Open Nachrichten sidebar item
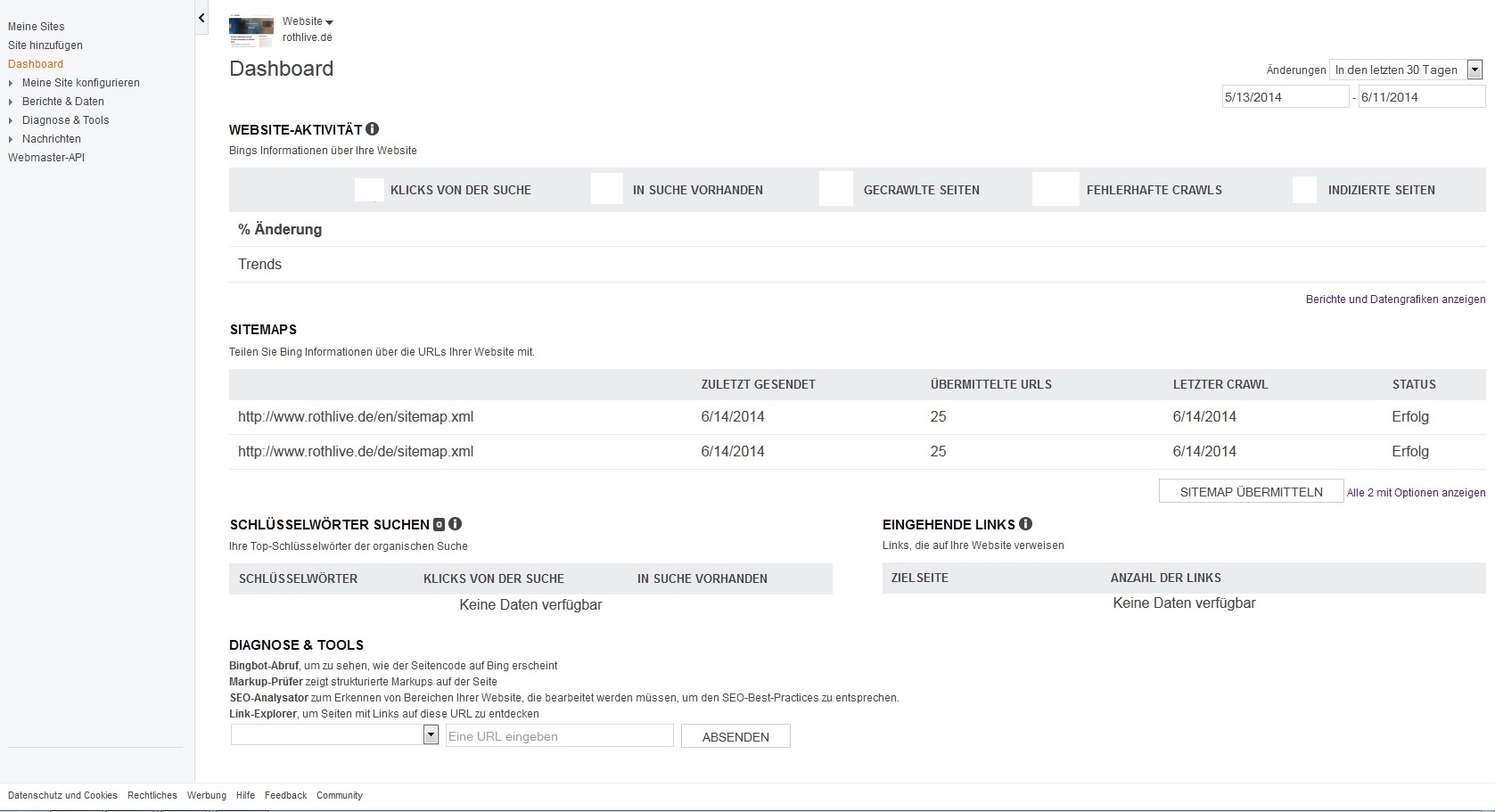Viewport: 1495px width, 812px height. (x=52, y=139)
